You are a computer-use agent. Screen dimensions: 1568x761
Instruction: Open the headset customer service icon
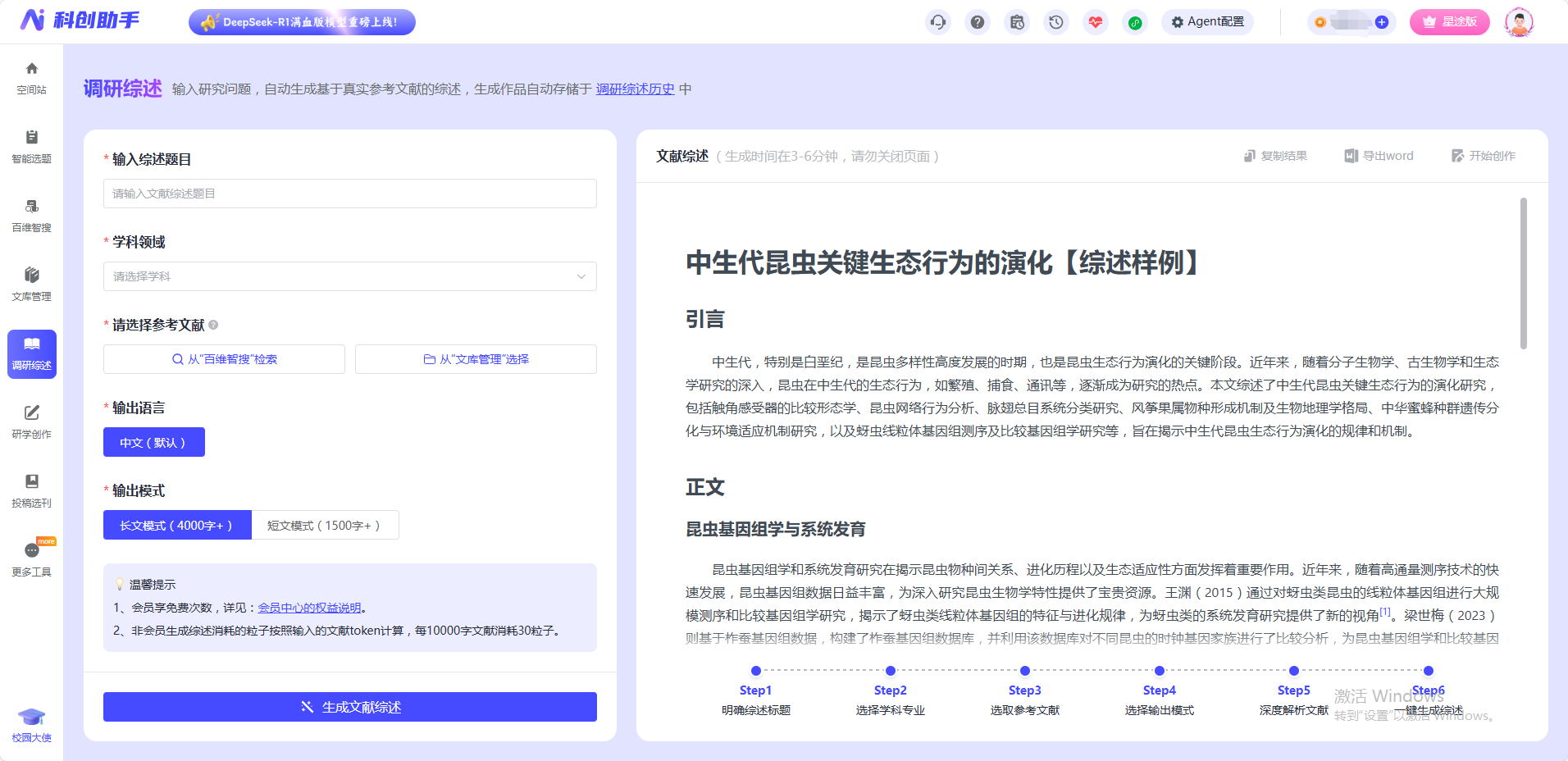click(x=938, y=22)
